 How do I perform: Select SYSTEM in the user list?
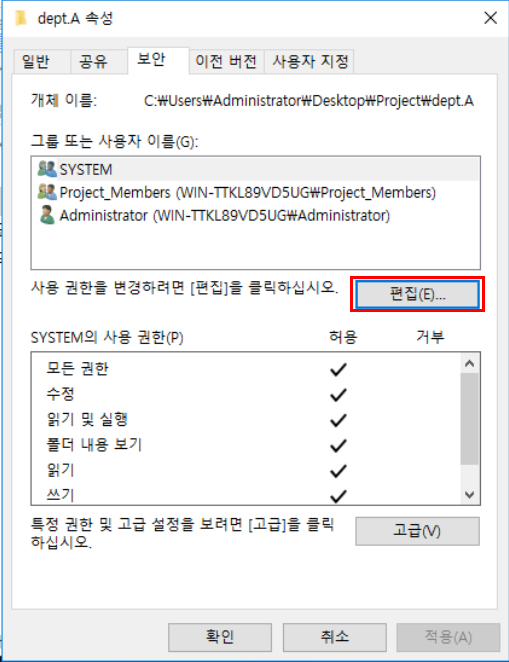click(x=258, y=169)
